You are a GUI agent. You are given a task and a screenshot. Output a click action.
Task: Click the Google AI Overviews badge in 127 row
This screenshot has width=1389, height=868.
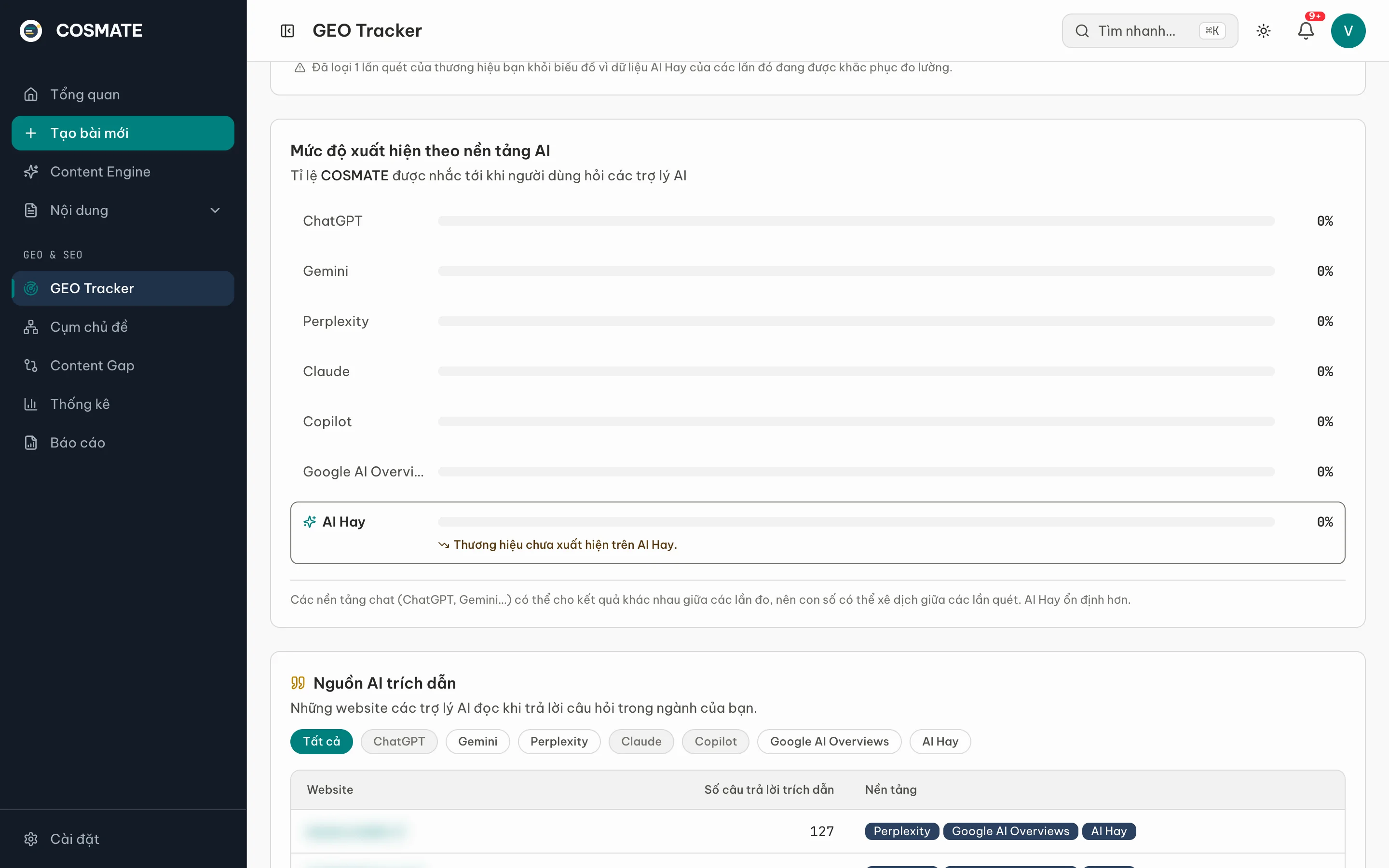(1010, 831)
